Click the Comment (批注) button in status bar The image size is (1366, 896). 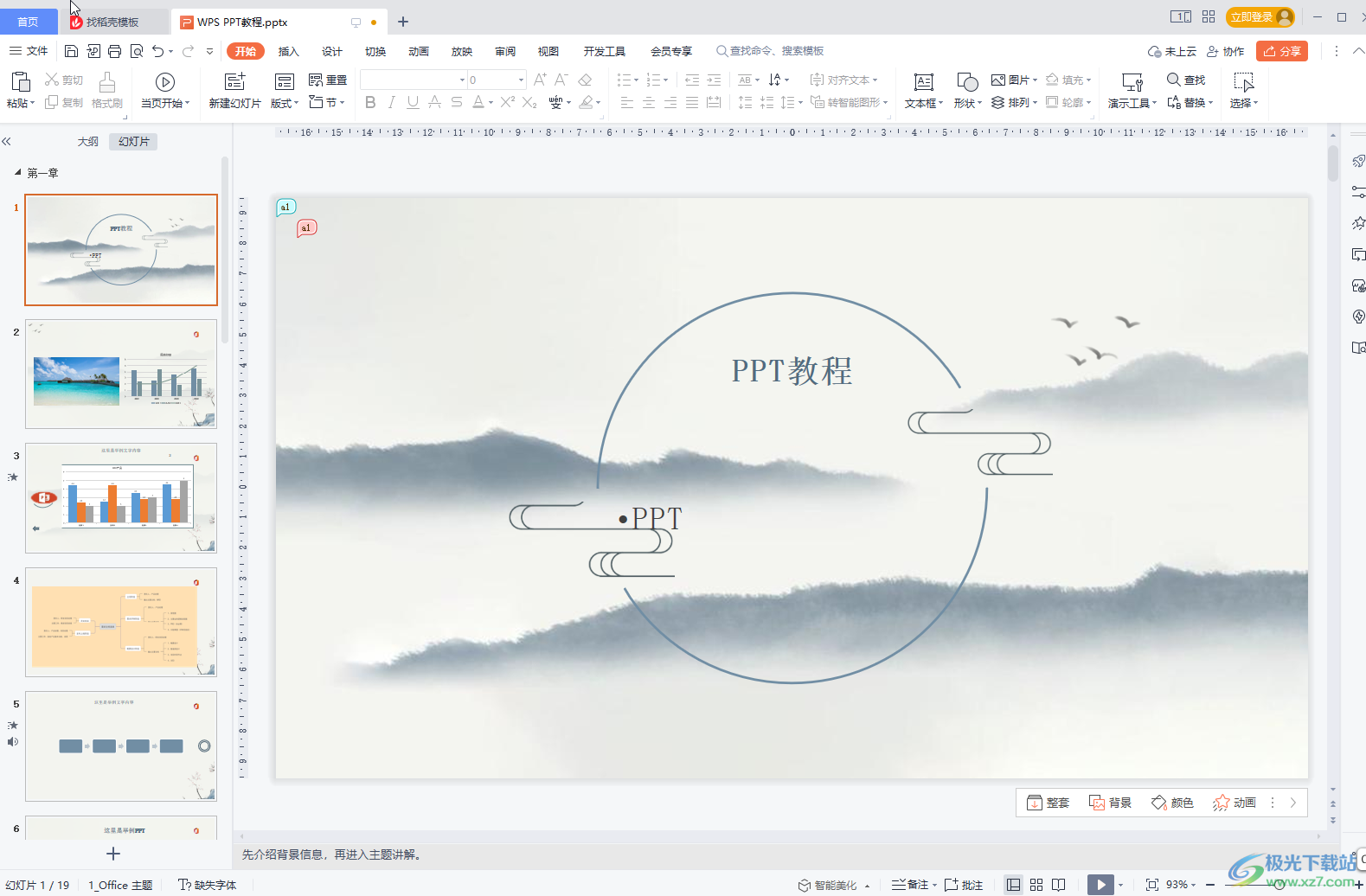[964, 885]
